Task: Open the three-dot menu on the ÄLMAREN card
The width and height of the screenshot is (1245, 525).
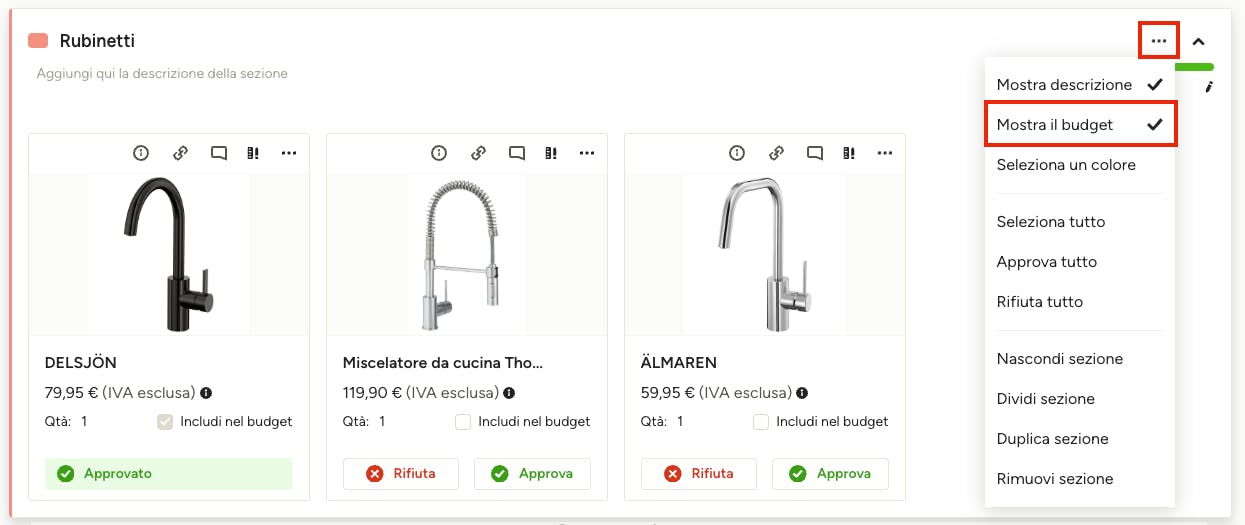Action: tap(884, 153)
